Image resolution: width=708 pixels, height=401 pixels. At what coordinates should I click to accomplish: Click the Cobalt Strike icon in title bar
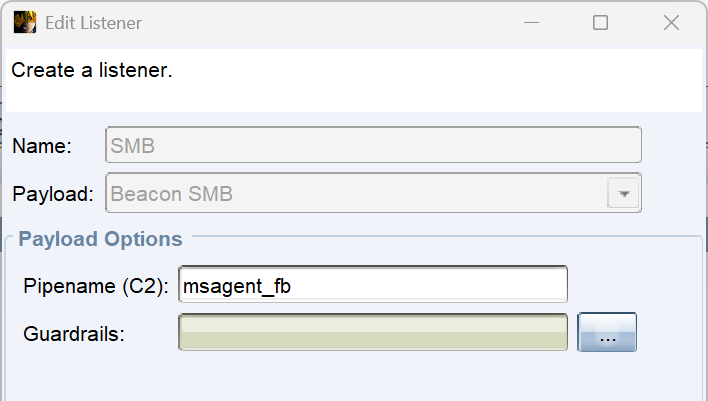click(24, 22)
